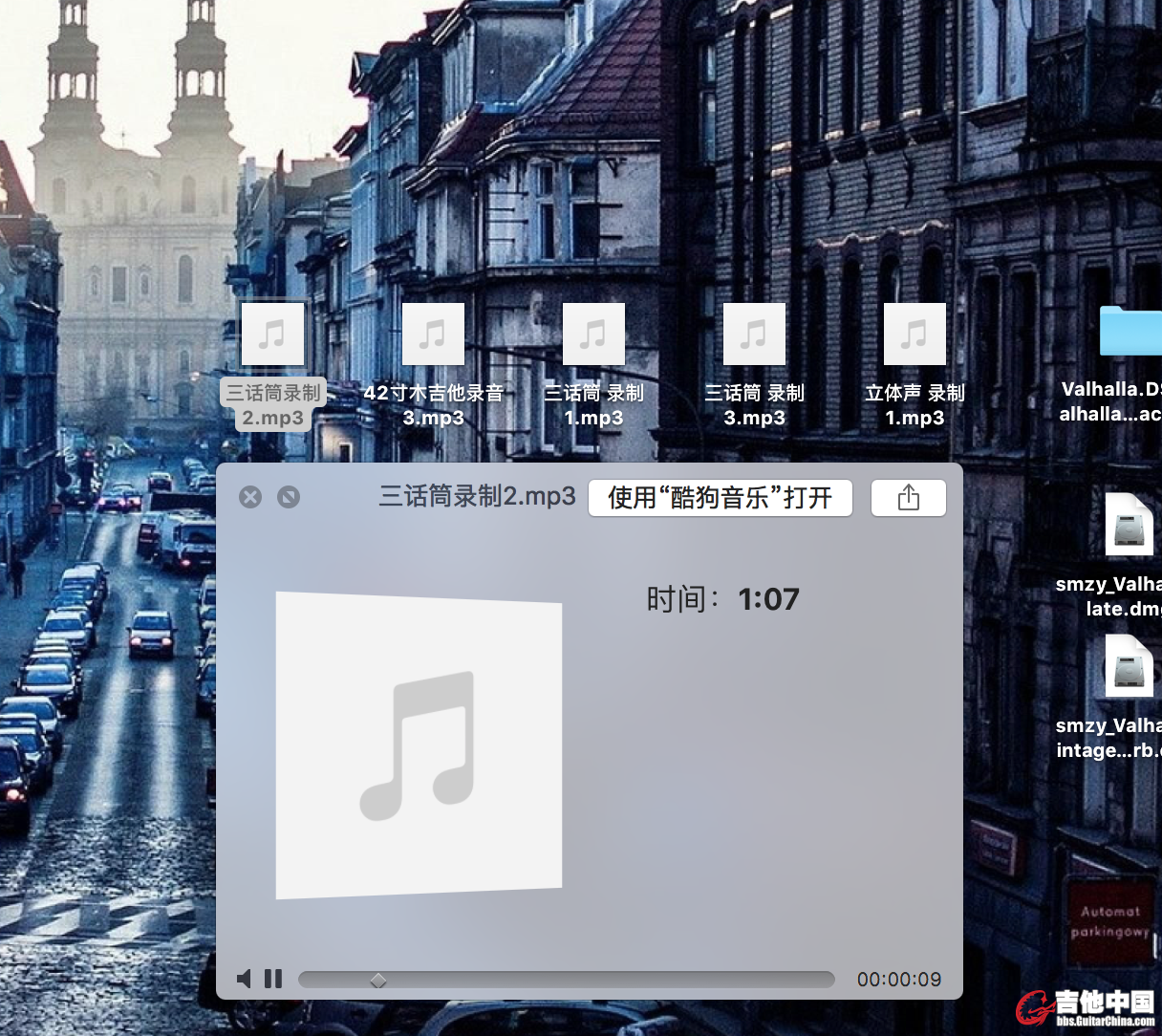1162x1036 pixels.
Task: Expand Quick Look preview to full screen
Action: point(289,497)
